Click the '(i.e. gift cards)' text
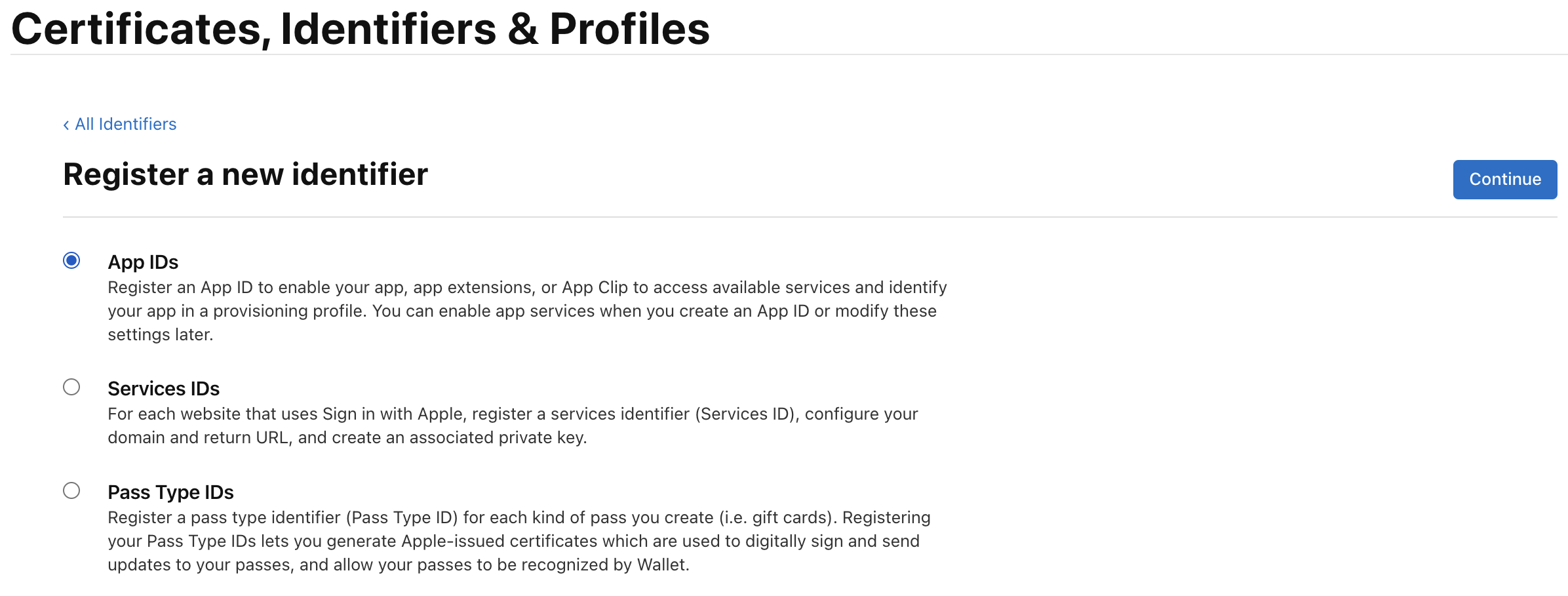Viewport: 1568px width, 596px height. (x=778, y=518)
